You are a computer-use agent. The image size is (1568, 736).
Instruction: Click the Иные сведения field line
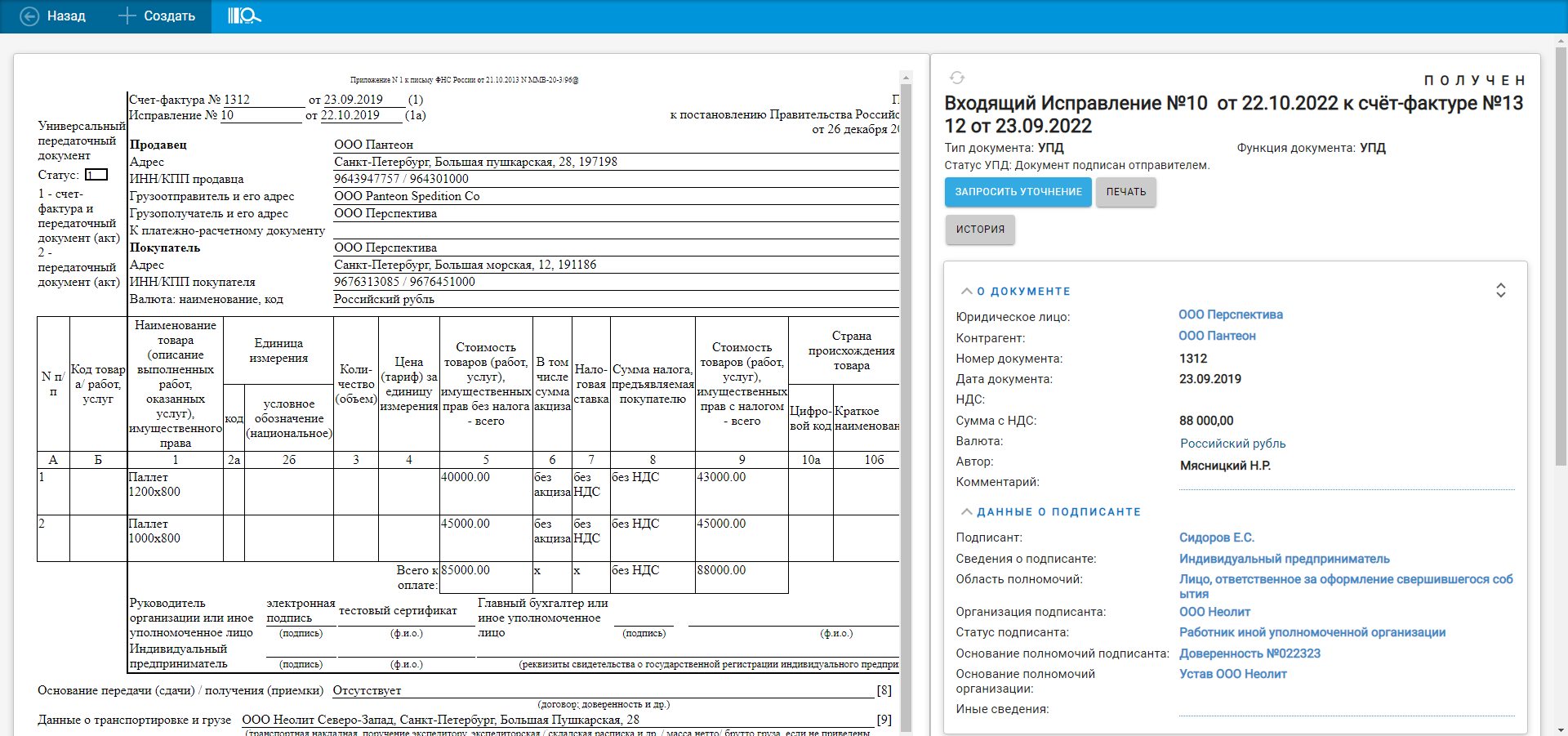[1346, 709]
